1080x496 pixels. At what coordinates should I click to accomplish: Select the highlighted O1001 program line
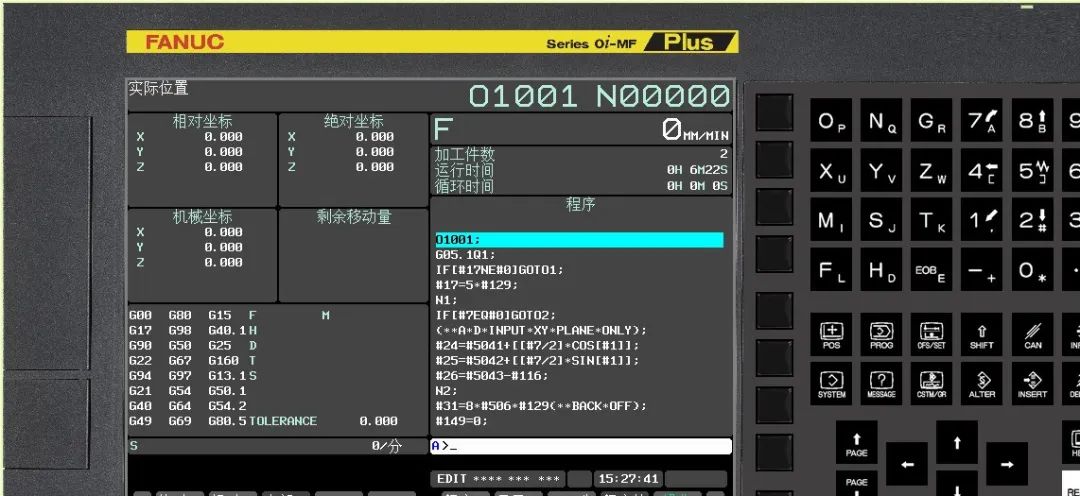point(579,240)
